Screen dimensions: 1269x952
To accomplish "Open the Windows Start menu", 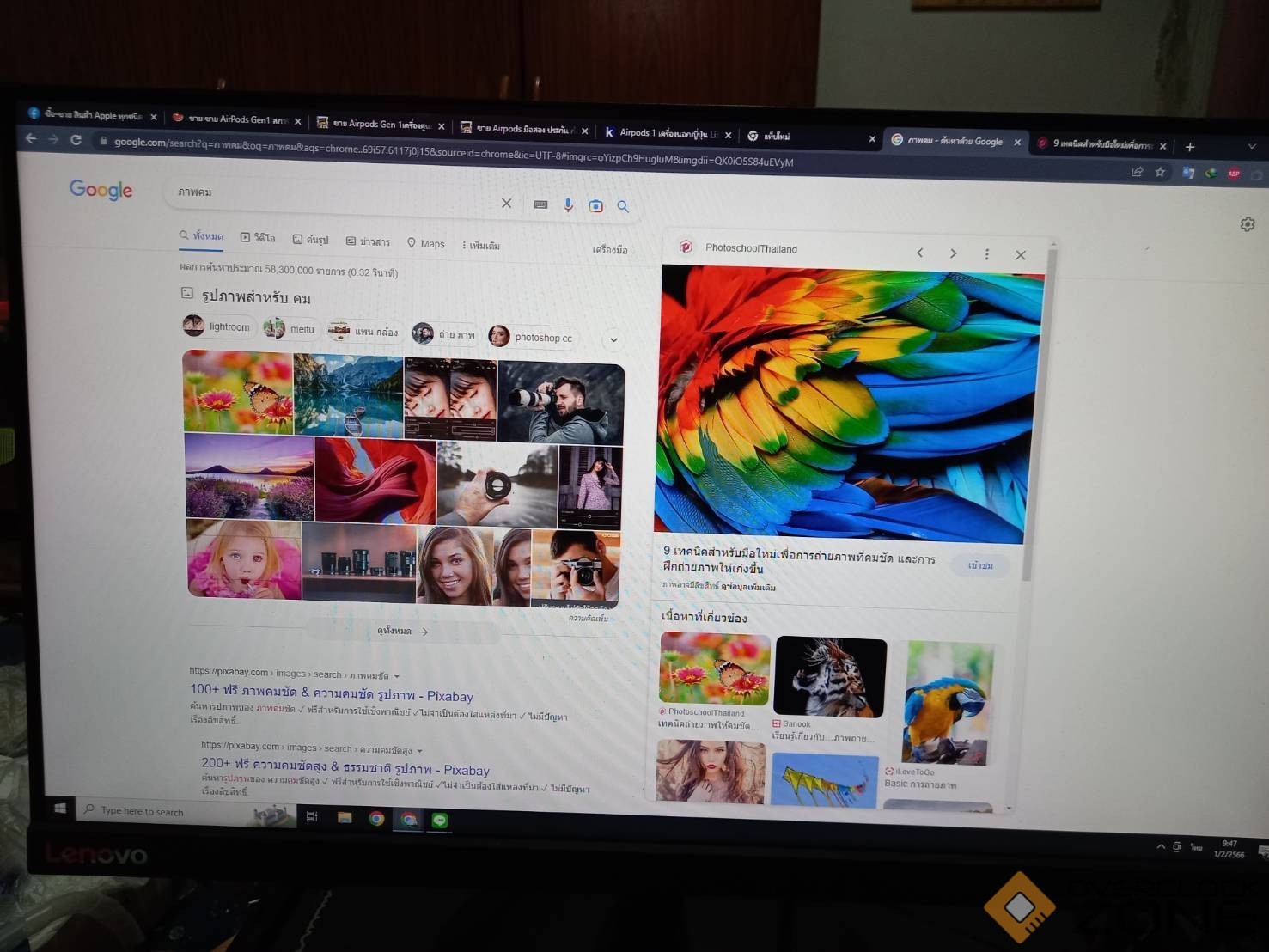I will point(60,809).
